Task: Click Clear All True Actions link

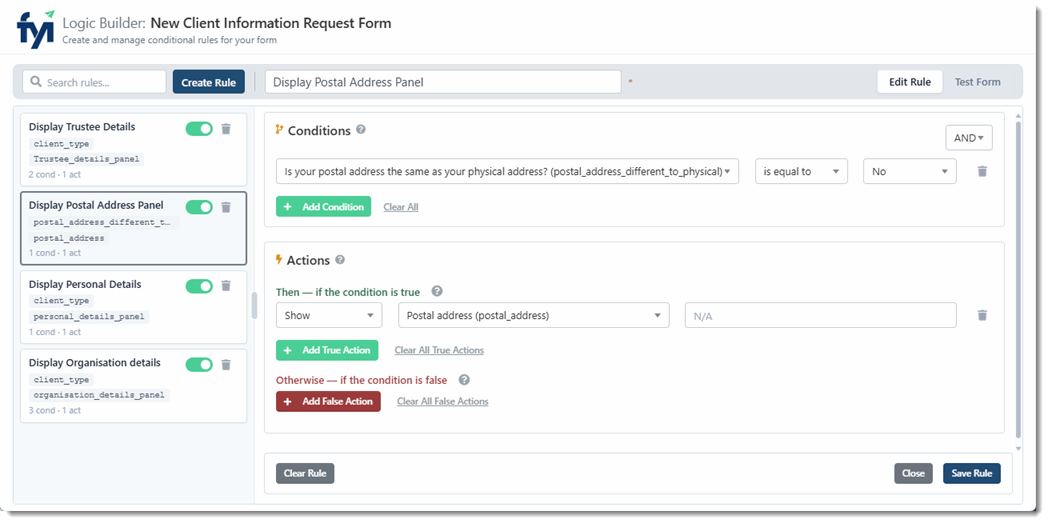Action: pyautogui.click(x=439, y=350)
